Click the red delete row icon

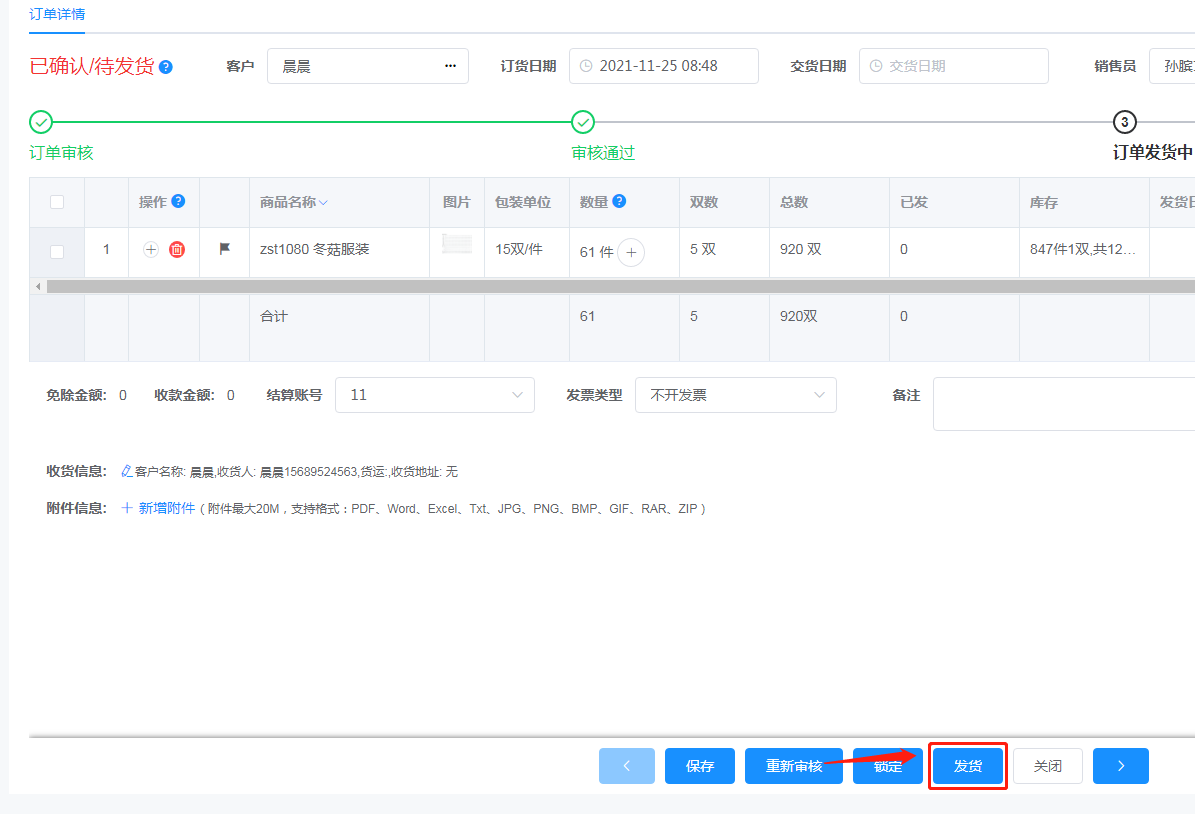pyautogui.click(x=177, y=250)
